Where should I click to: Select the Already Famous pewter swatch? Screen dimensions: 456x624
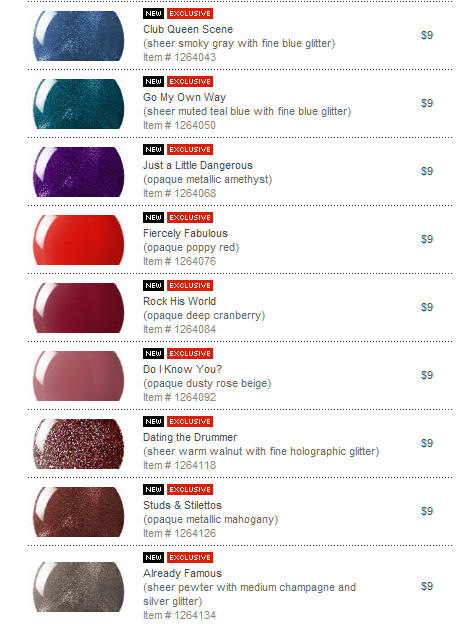pyautogui.click(x=78, y=587)
